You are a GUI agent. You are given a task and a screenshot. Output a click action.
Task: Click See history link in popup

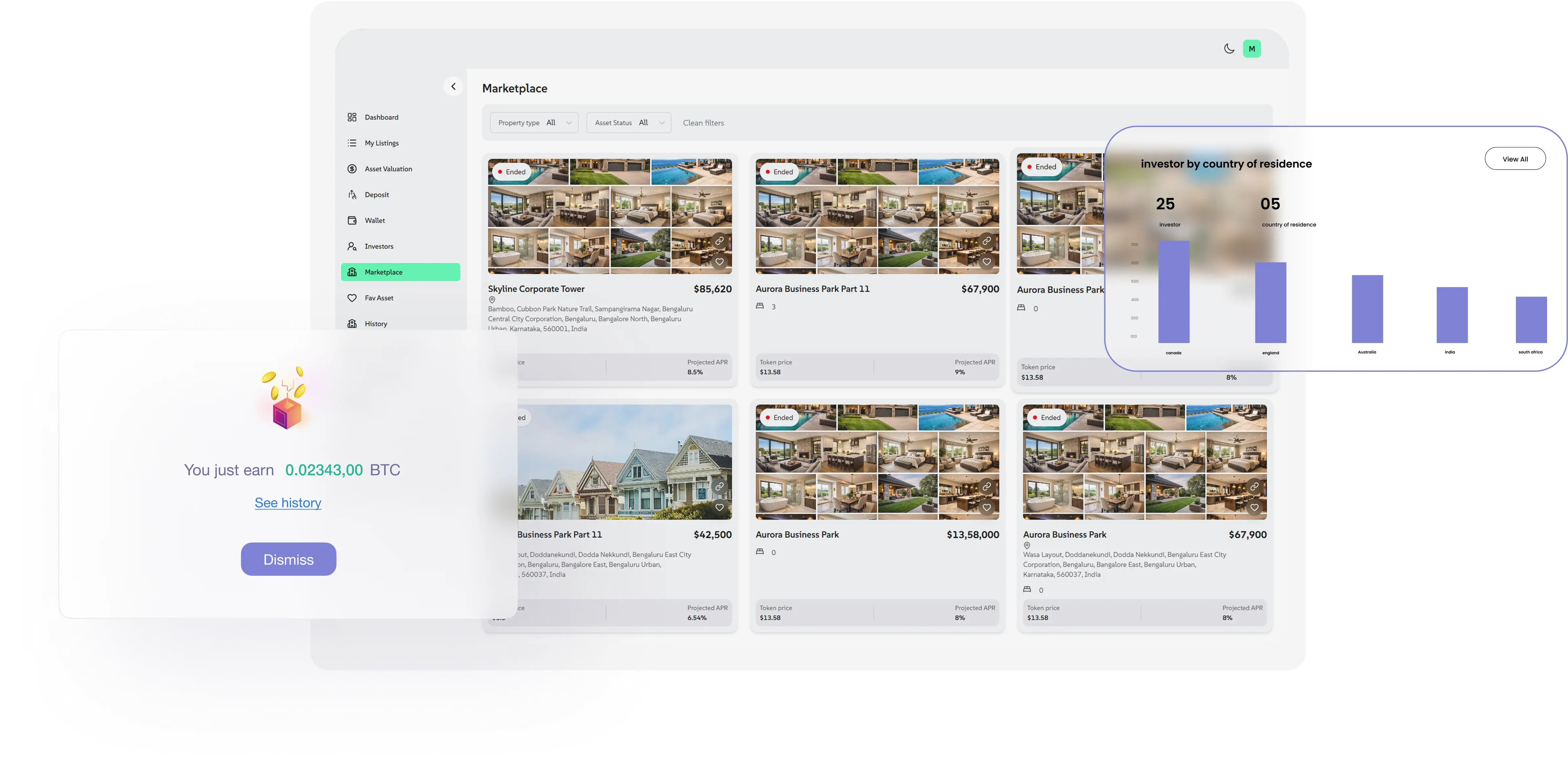click(288, 503)
